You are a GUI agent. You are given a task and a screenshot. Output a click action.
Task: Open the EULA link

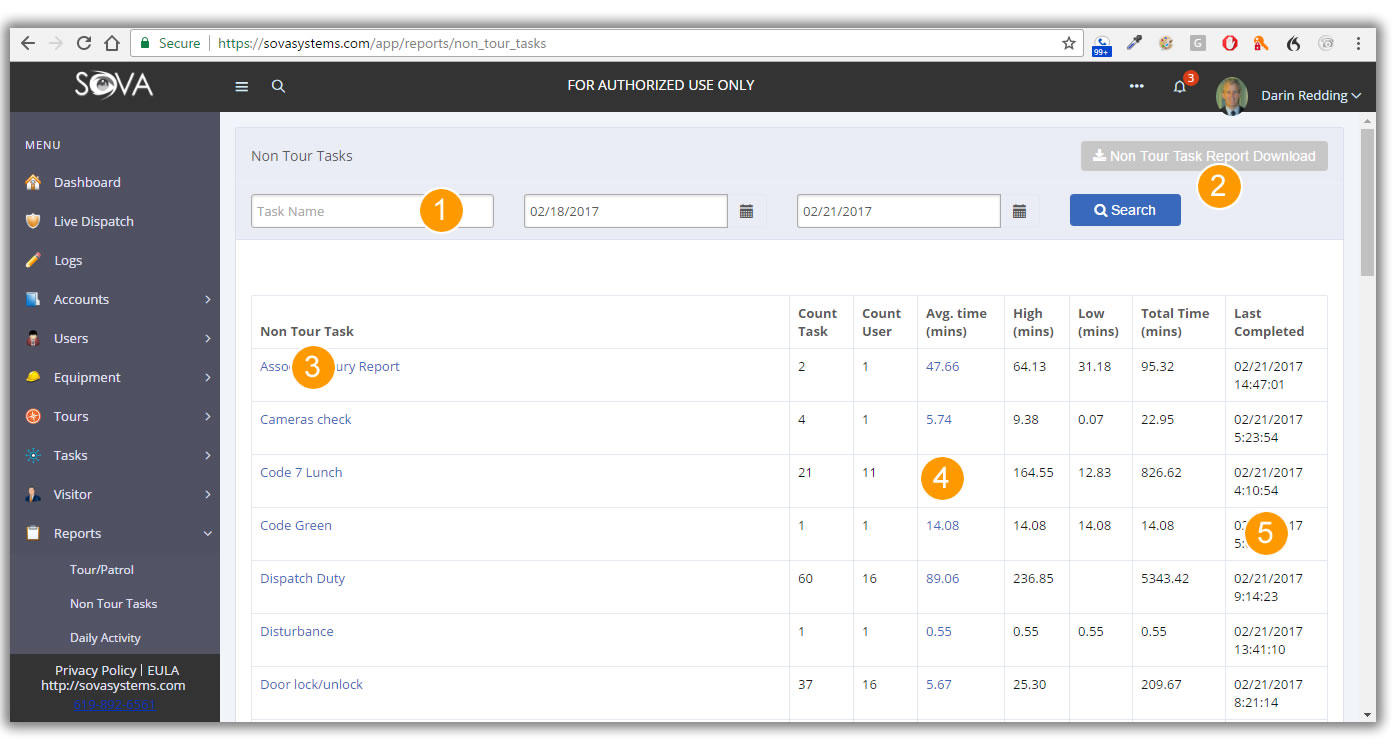(164, 670)
